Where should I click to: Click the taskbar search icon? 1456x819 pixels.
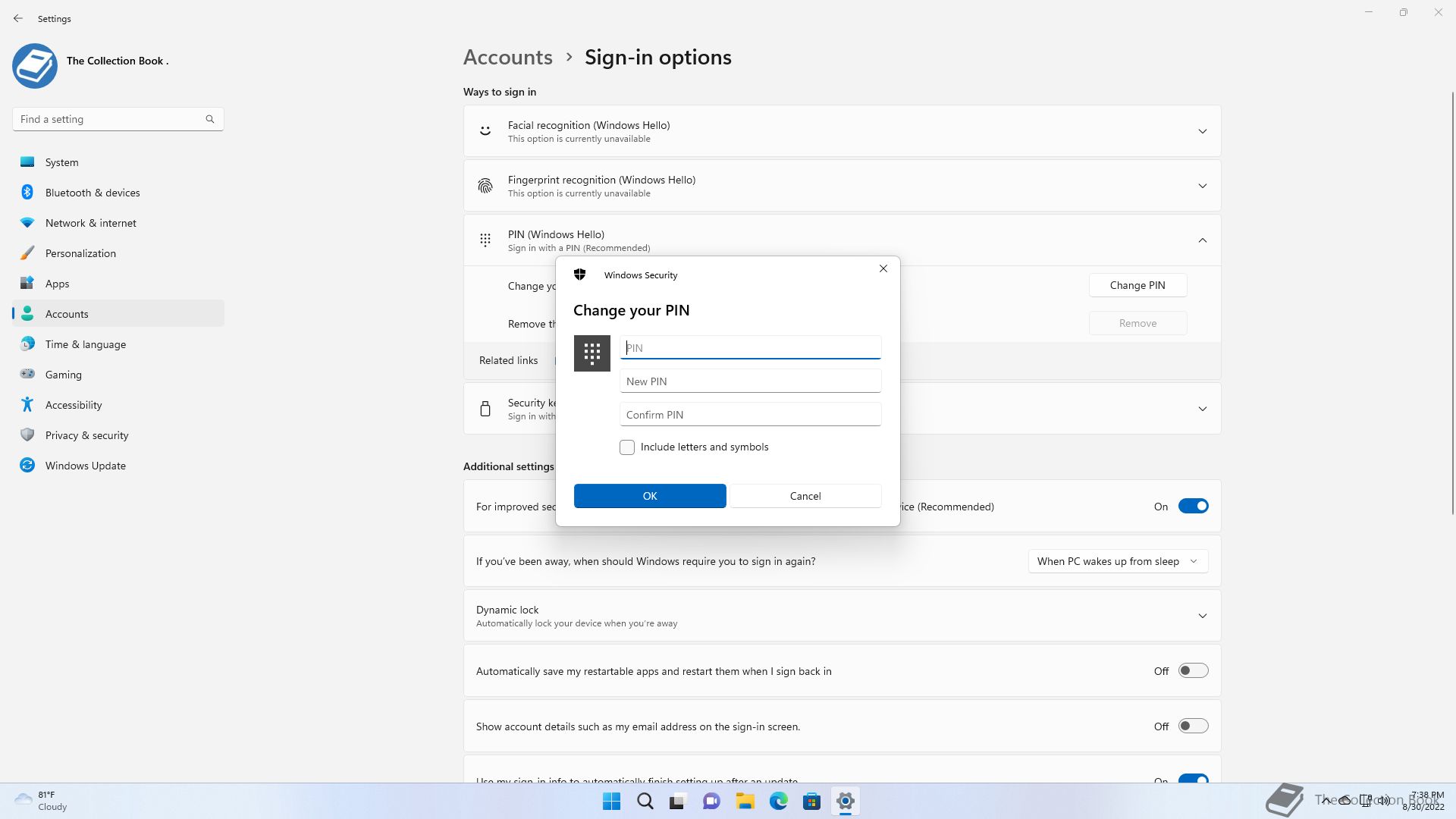(645, 801)
